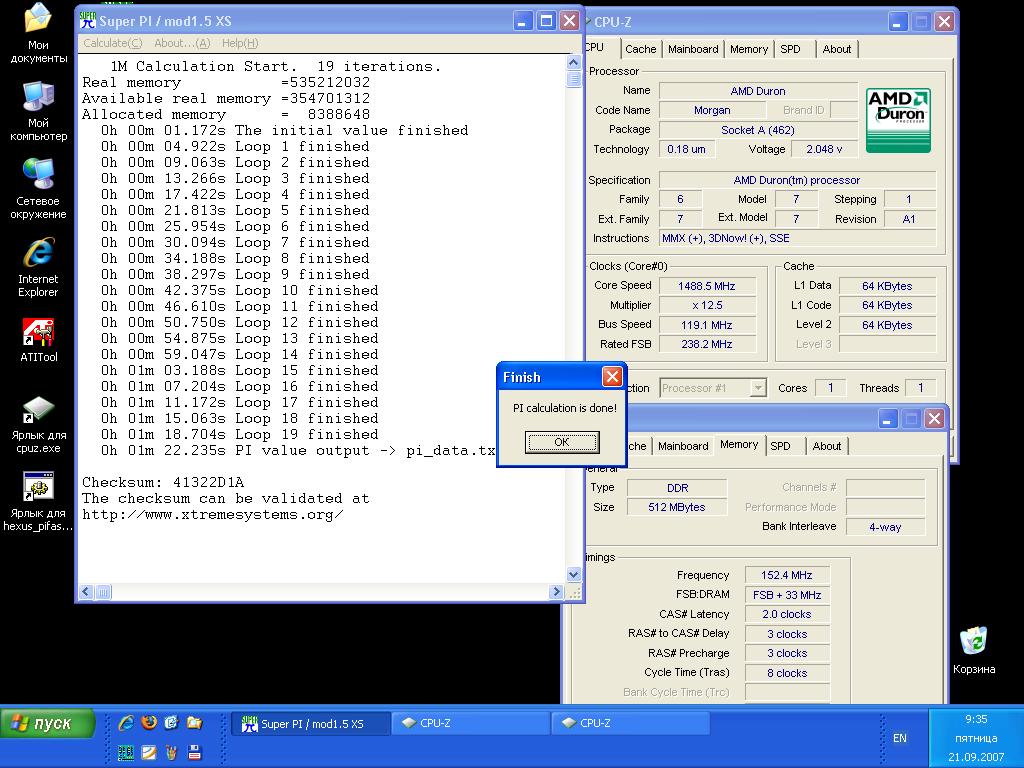Screen dimensions: 1024x768
Task: Open the Сетевое окружение desktop icon
Action: (38, 189)
